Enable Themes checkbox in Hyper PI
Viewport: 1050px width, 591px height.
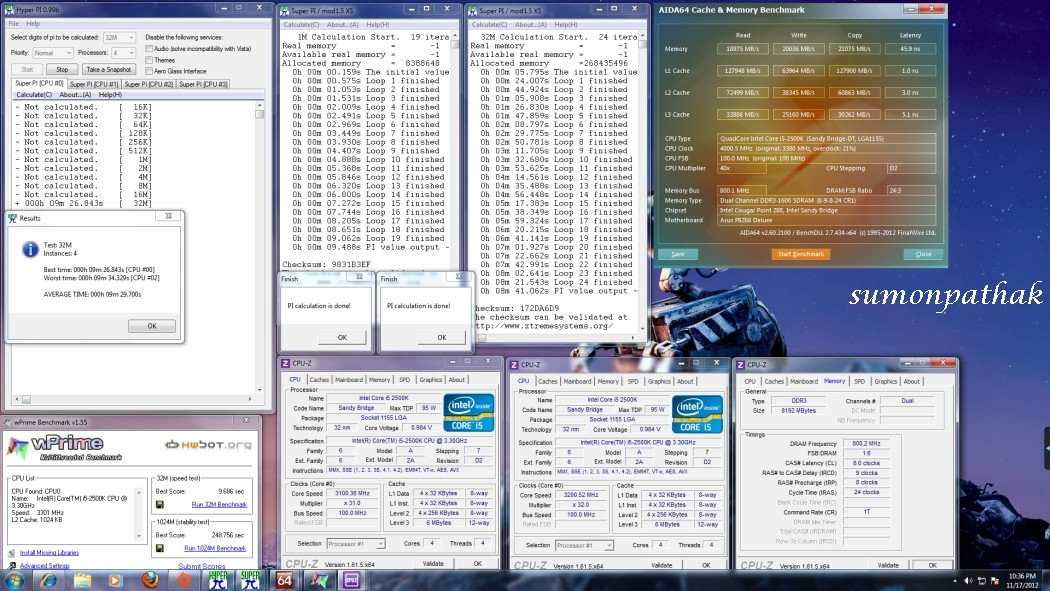pos(149,60)
